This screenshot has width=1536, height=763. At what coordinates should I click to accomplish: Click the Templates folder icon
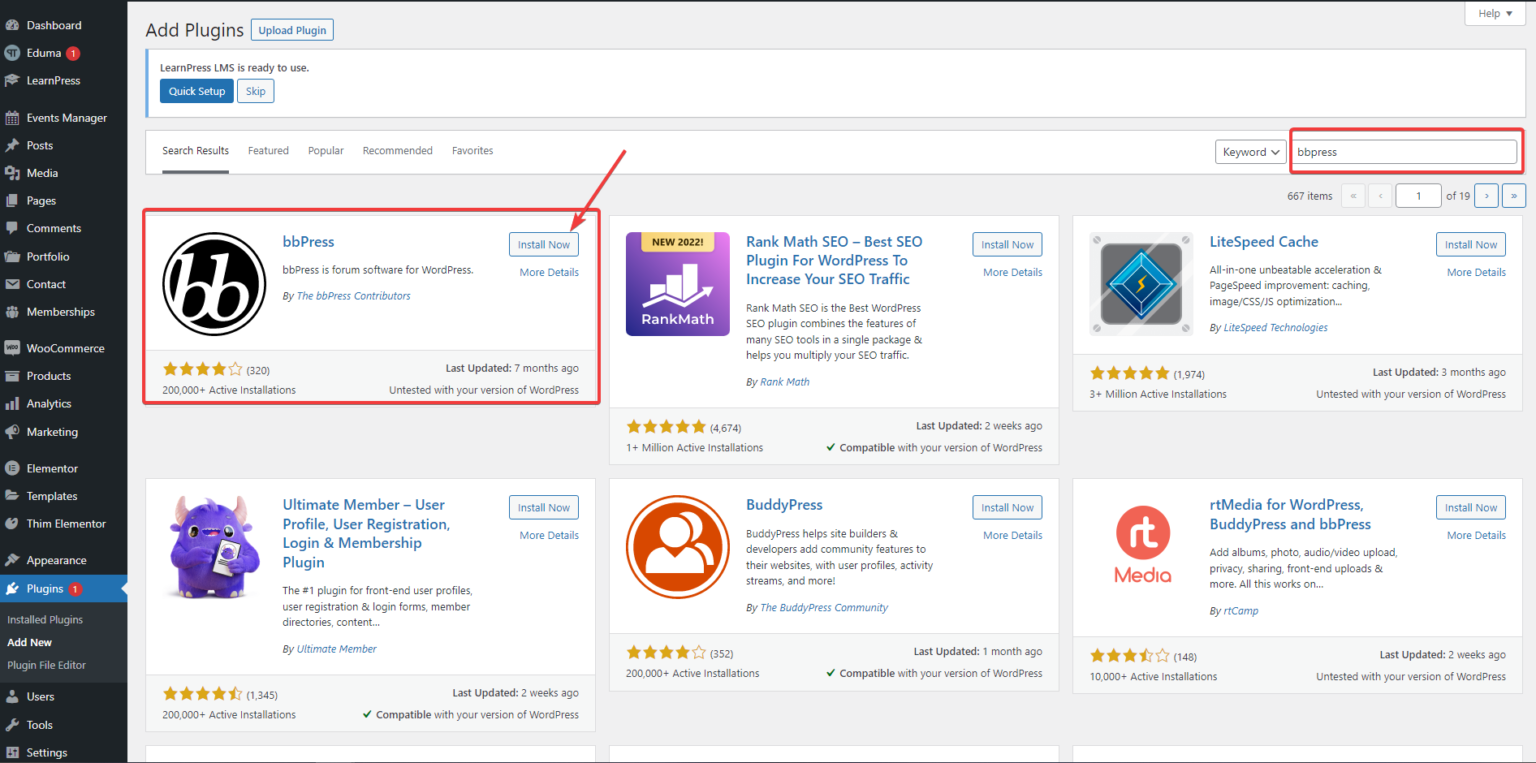pos(12,496)
